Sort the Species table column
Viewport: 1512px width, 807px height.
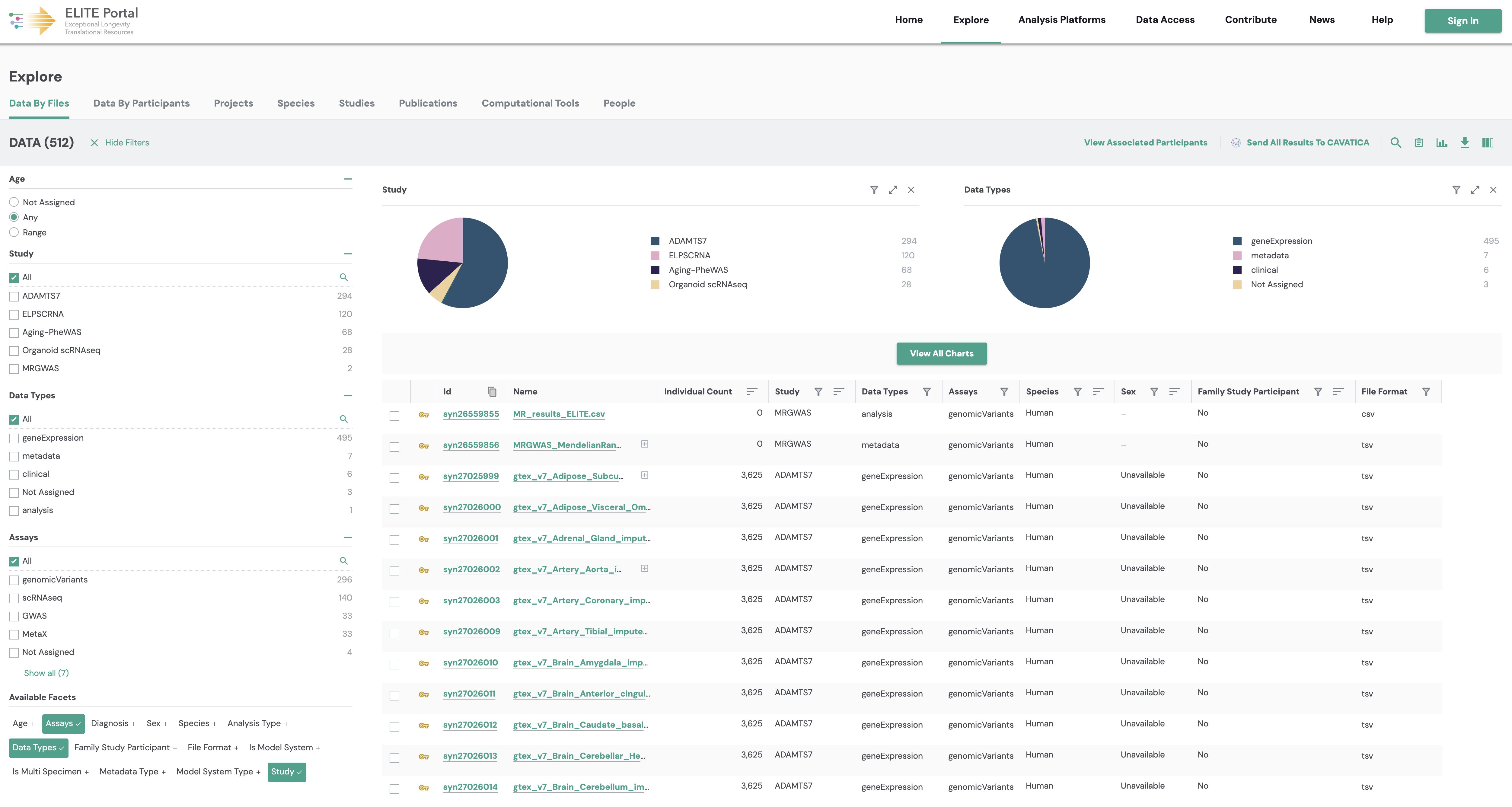click(1098, 391)
